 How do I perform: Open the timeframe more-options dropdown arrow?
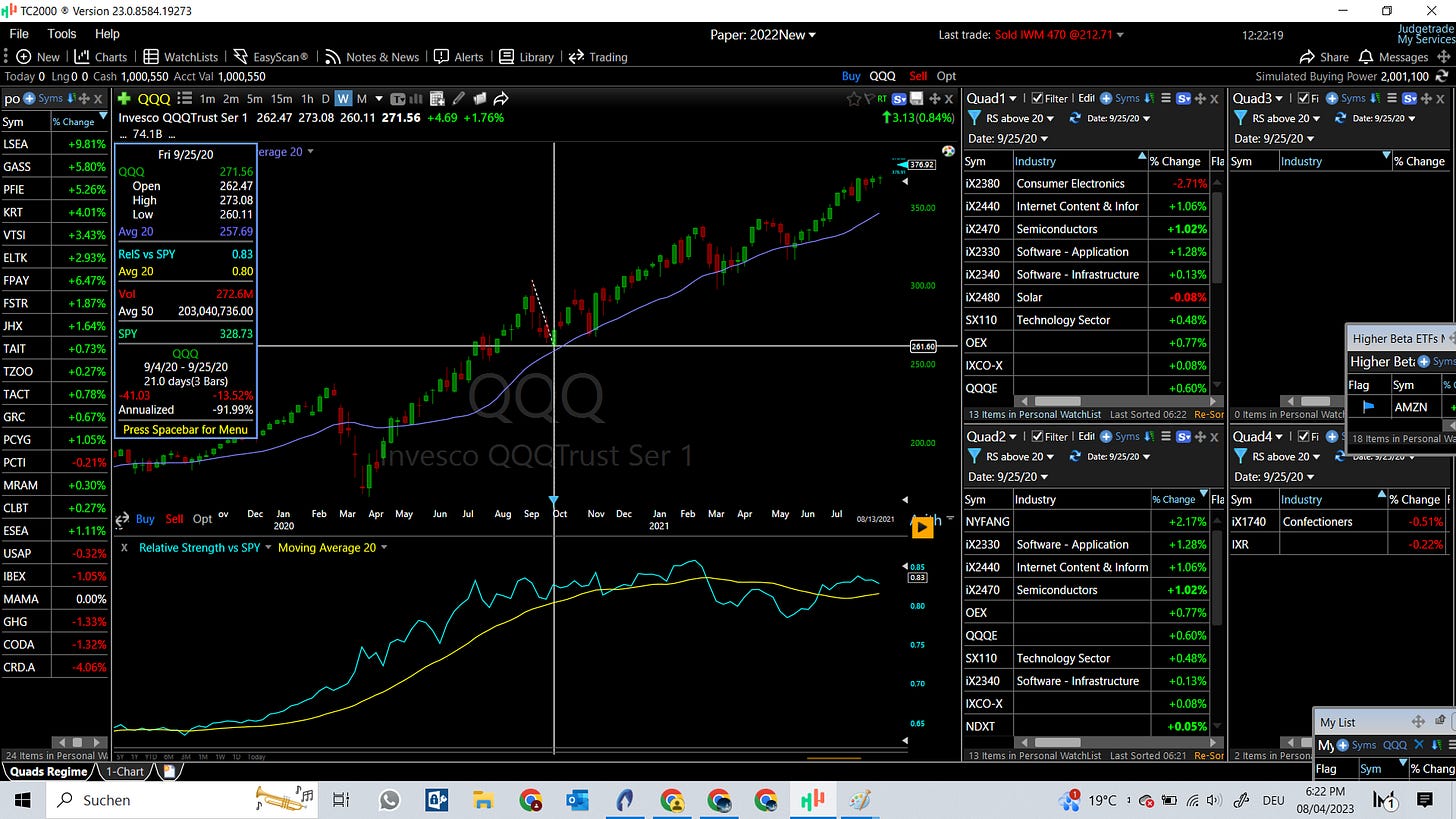click(x=378, y=98)
